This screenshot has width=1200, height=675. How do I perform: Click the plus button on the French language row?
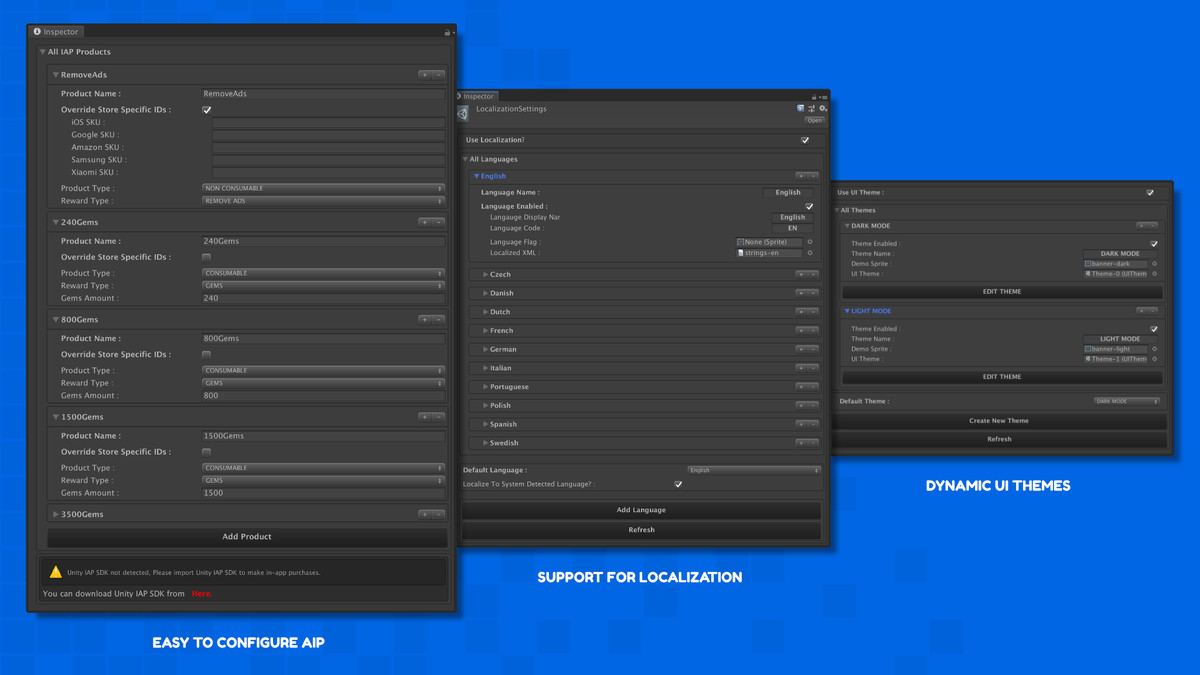[x=801, y=330]
